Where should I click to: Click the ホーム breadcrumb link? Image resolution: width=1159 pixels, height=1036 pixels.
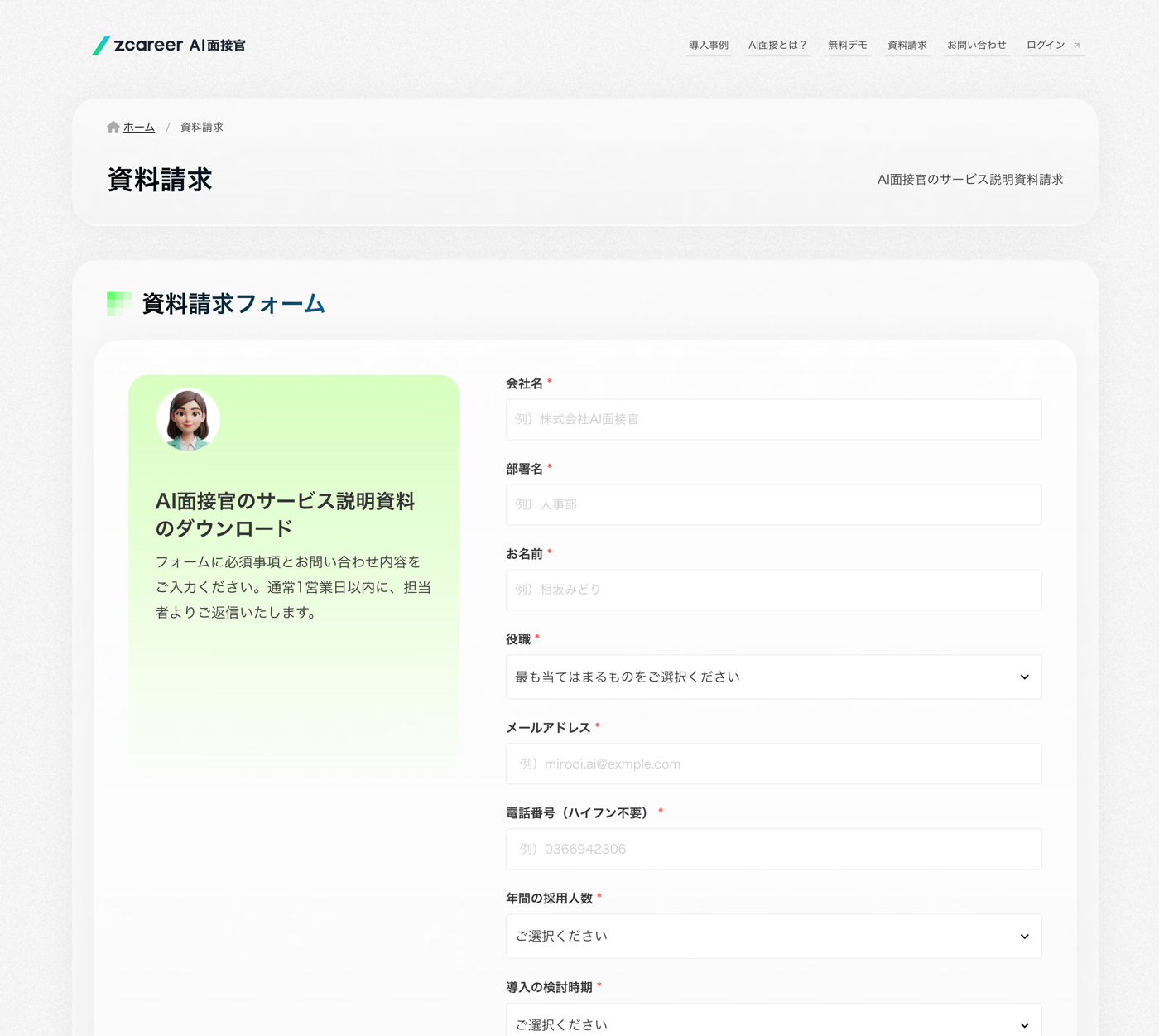point(139,127)
